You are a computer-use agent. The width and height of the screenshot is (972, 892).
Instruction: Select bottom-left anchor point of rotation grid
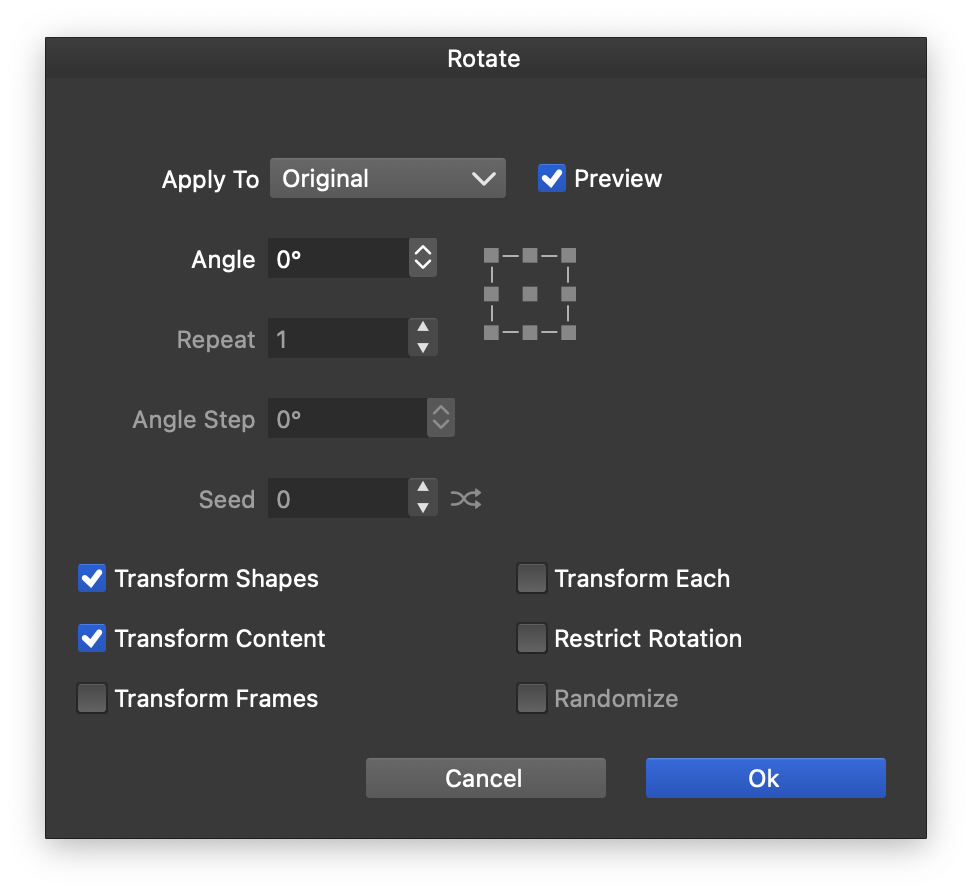point(491,332)
